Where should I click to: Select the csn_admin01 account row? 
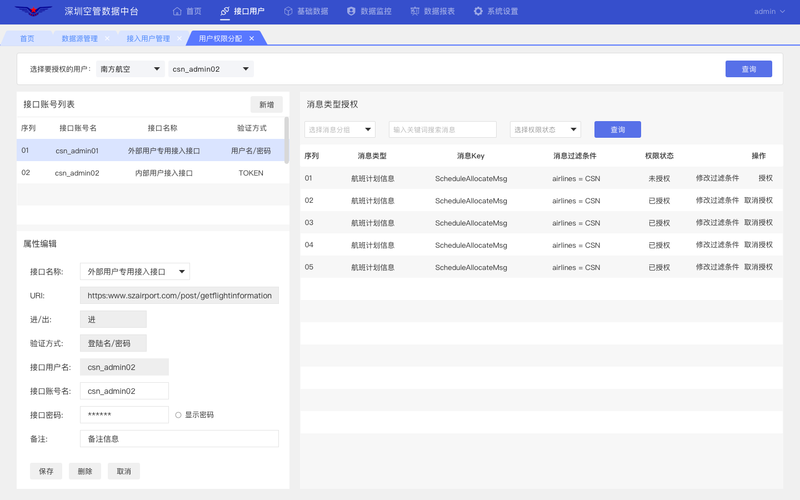[x=151, y=151]
